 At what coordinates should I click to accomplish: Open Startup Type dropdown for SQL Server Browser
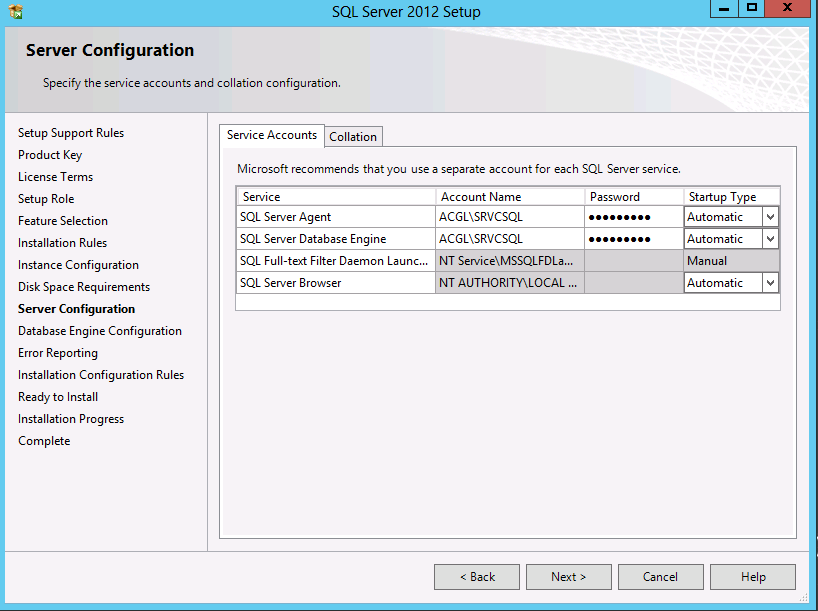tap(770, 283)
